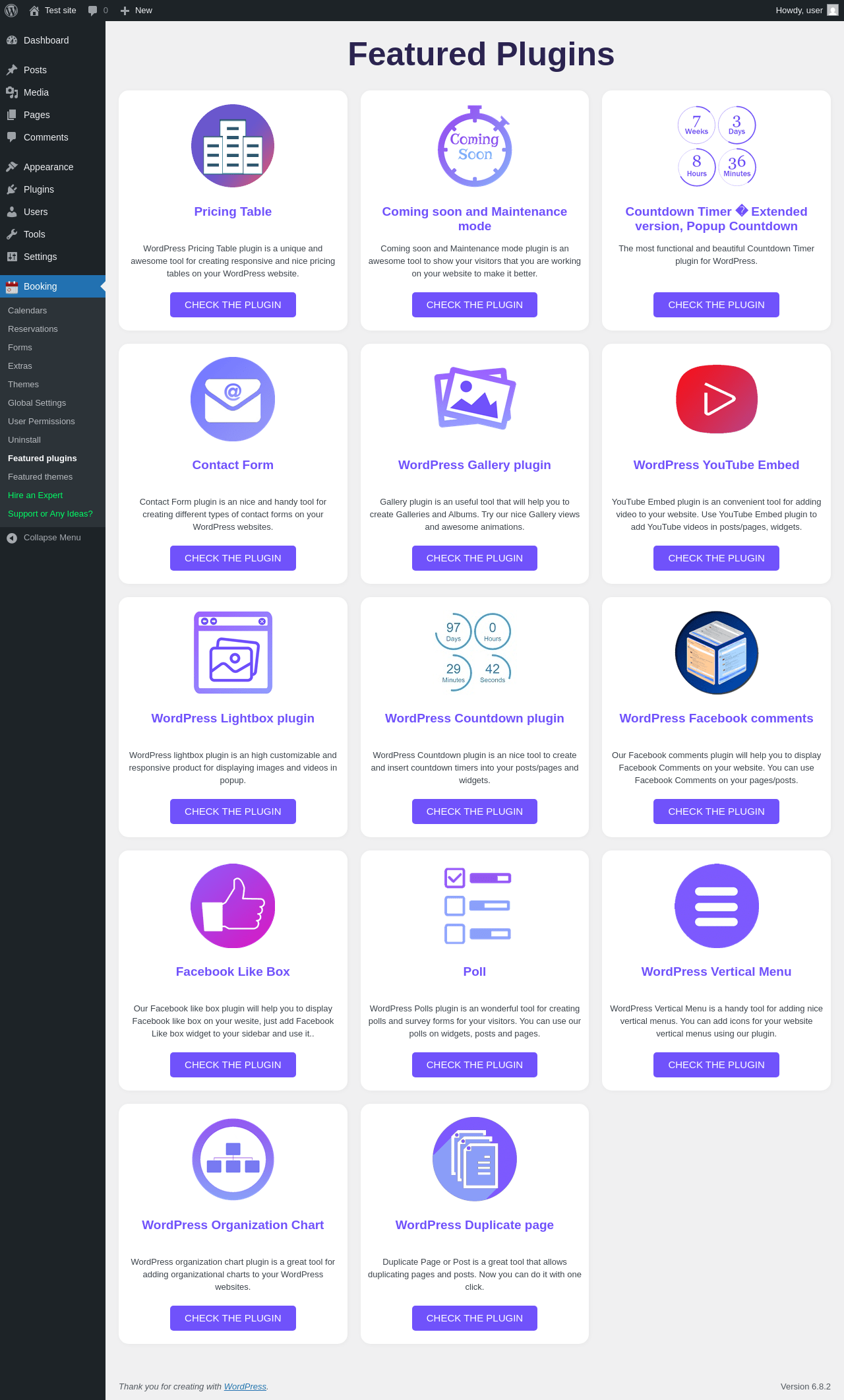Click the Facebook comments cube thumbnail
Screen dimensions: 844x1400
click(x=717, y=652)
